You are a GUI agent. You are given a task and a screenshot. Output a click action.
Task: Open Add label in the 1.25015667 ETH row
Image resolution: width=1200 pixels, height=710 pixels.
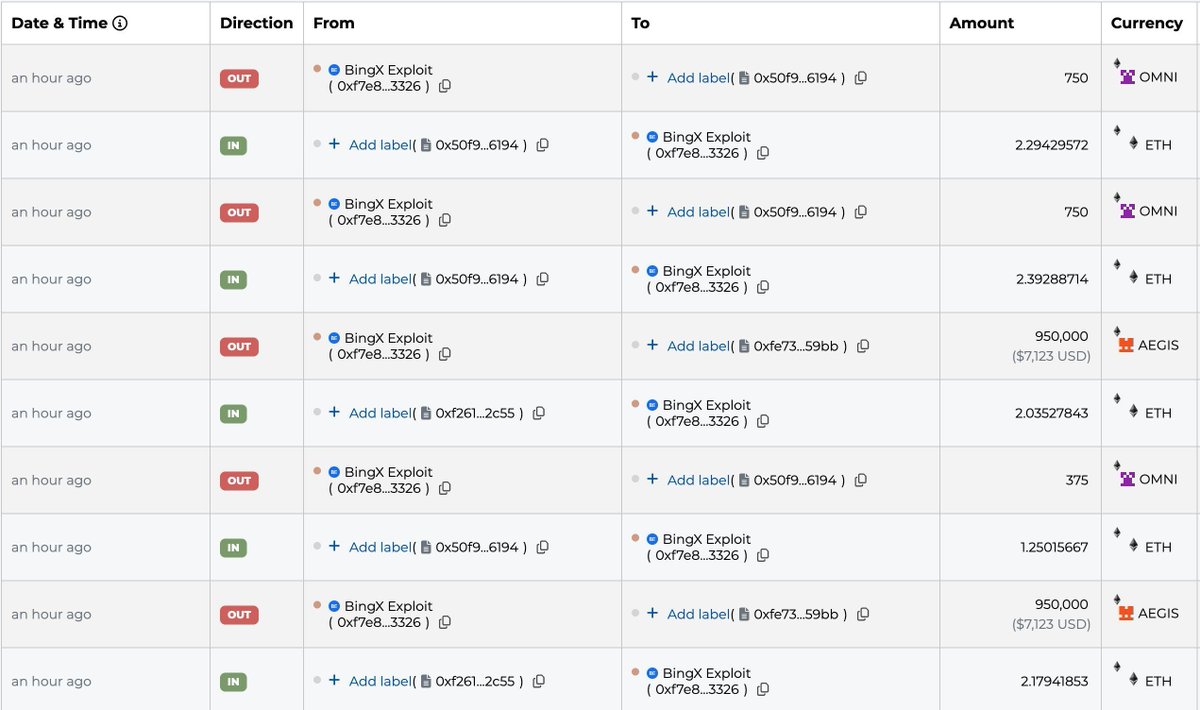tap(380, 547)
